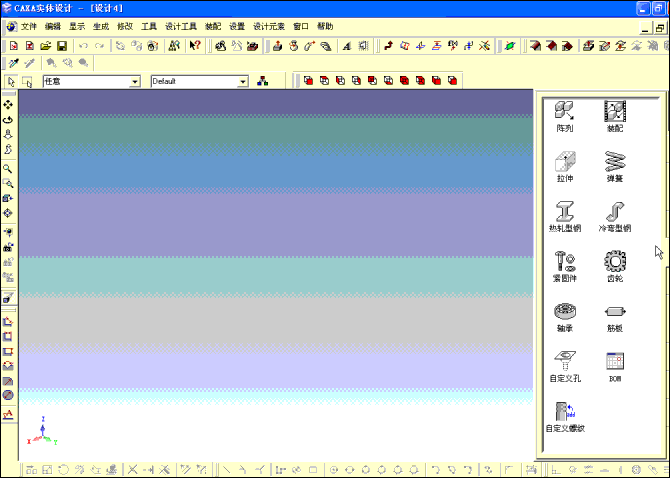Screen dimensions: 670x478
Task: Click the selection arrow tool icon
Action: coord(11,81)
